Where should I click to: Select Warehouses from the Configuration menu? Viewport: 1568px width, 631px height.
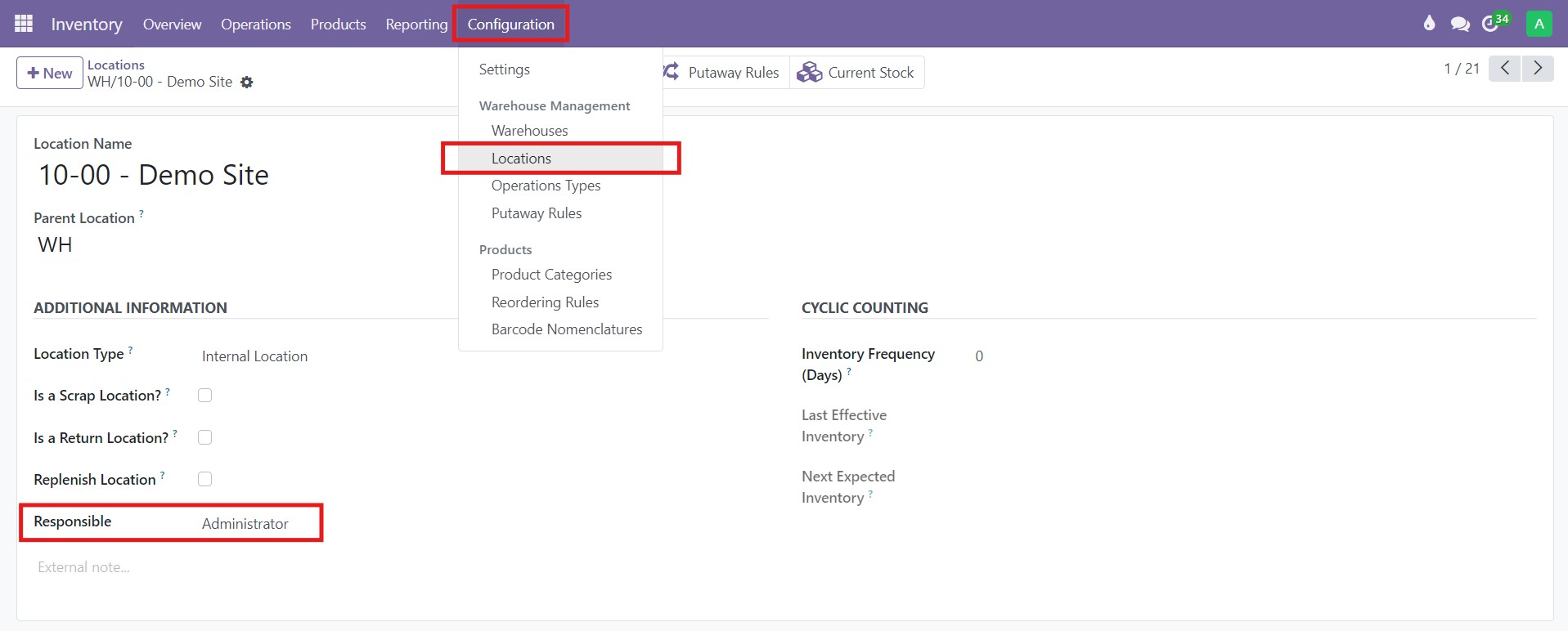[x=529, y=131]
